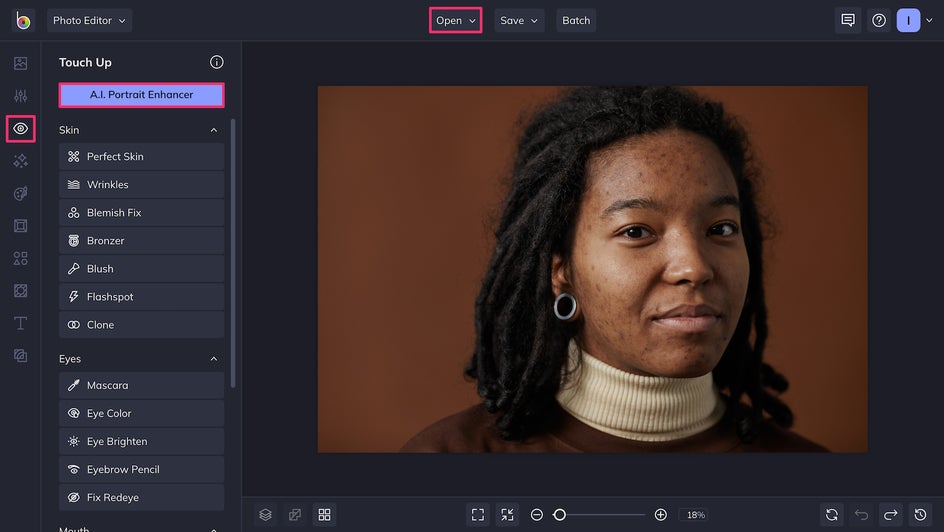Open the Effects sparkles sidebar icon

20,161
